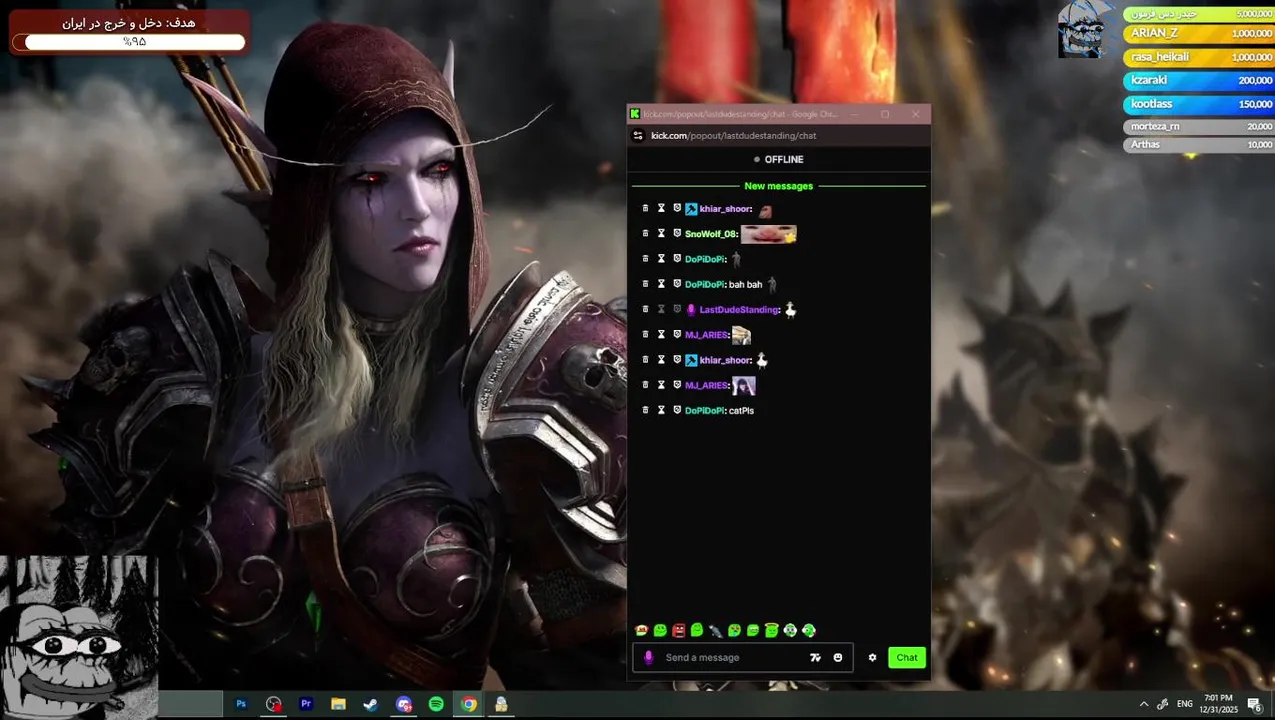Open Photoshop from the taskbar
The image size is (1275, 720).
point(241,704)
